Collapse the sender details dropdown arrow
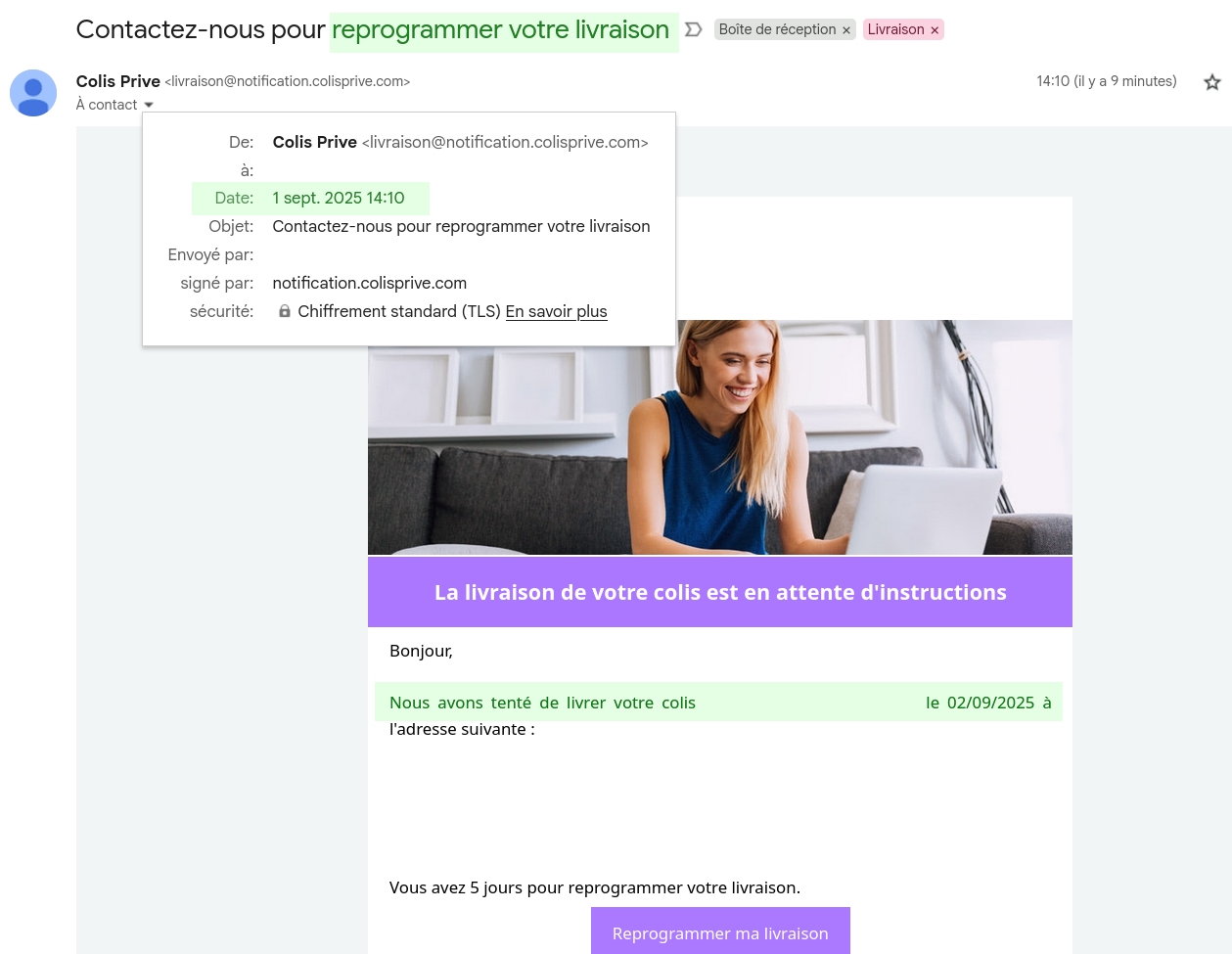The height and width of the screenshot is (954, 1232). point(149,105)
